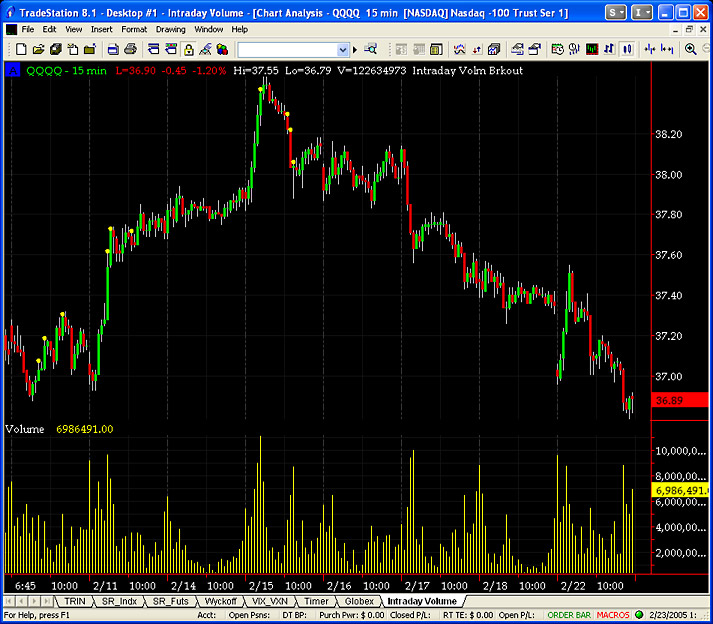Open the View menu
The width and height of the screenshot is (713, 624).
[x=74, y=30]
